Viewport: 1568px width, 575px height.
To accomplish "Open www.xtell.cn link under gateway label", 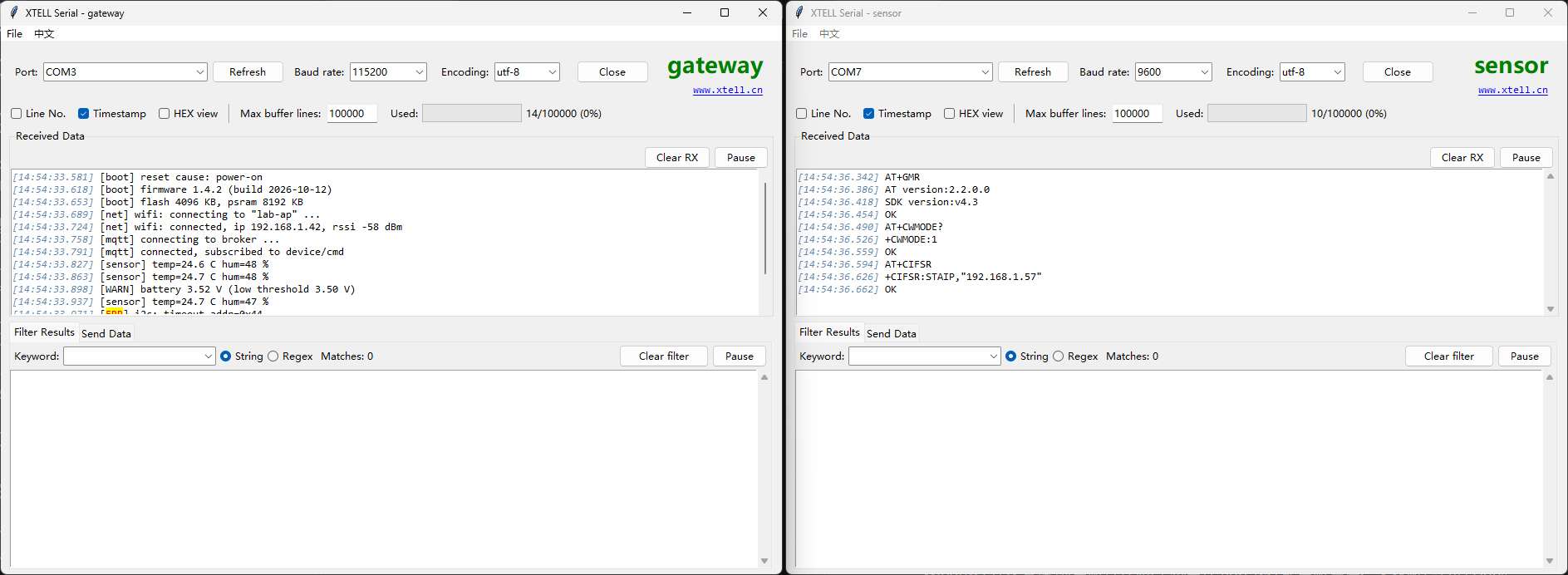I will point(728,91).
